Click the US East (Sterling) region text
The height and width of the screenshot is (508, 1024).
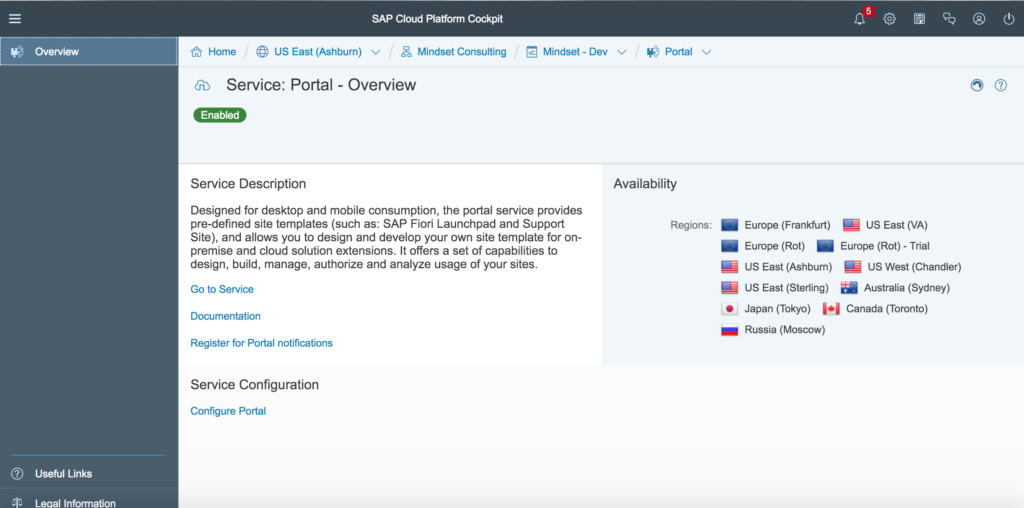click(786, 288)
